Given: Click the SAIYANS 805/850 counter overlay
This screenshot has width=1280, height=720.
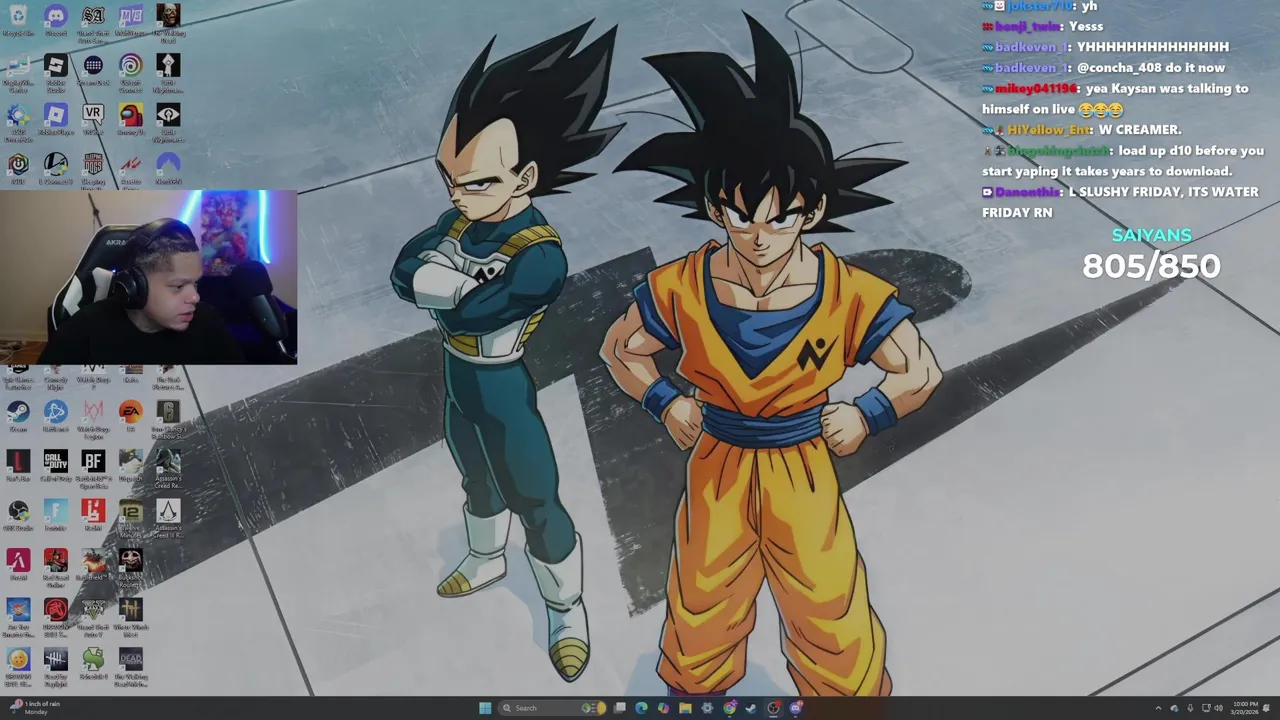Looking at the screenshot, I should (x=1151, y=254).
